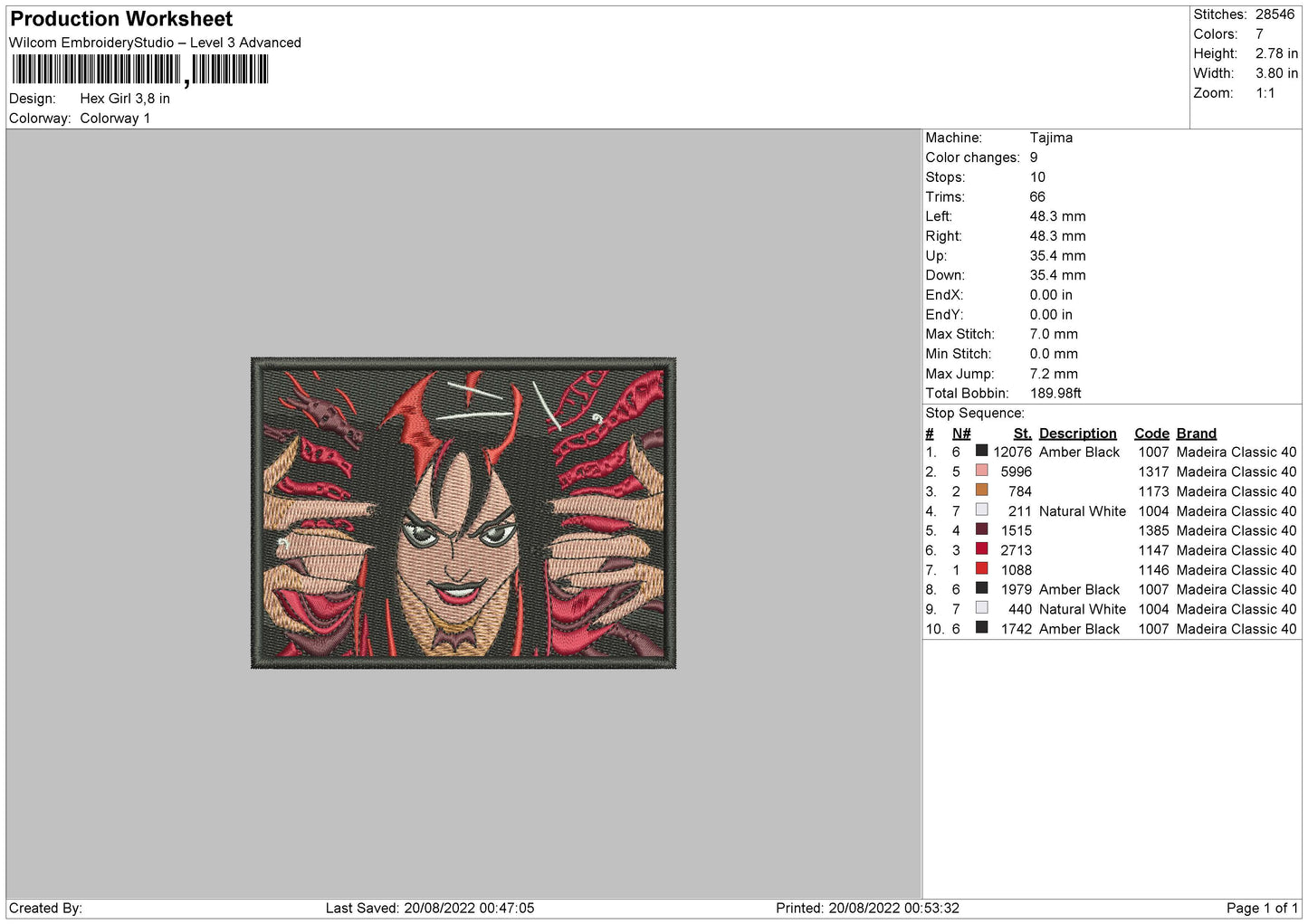Select the dark maroon swatch with 1515 stitches
Viewport: 1308px width, 924px height.
[981, 529]
